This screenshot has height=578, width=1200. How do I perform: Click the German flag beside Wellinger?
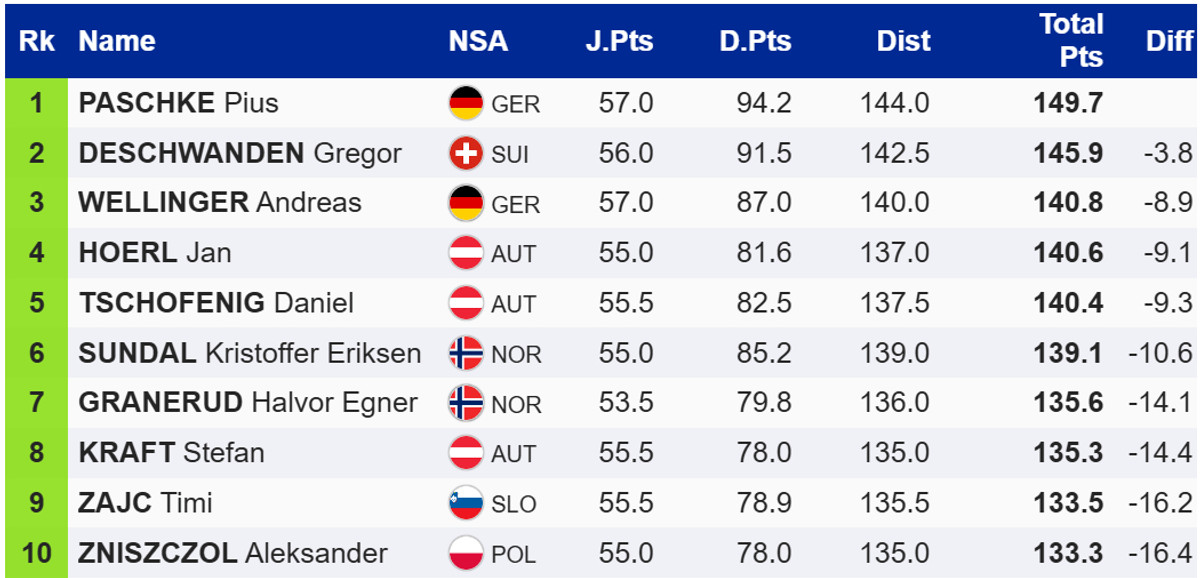tap(466, 203)
